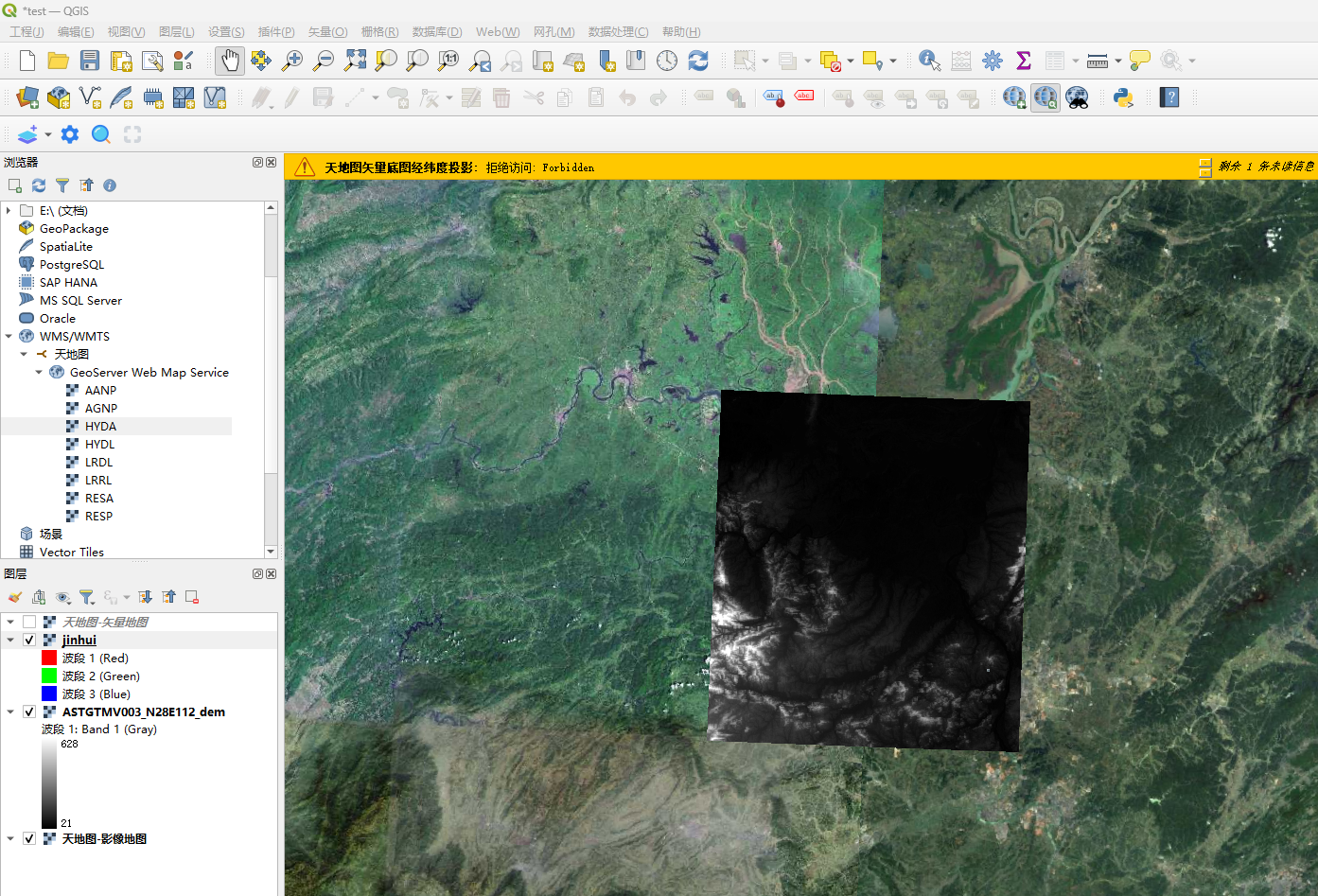This screenshot has height=896, width=1318.
Task: Click the red 波段 1 color swatch
Action: [49, 658]
